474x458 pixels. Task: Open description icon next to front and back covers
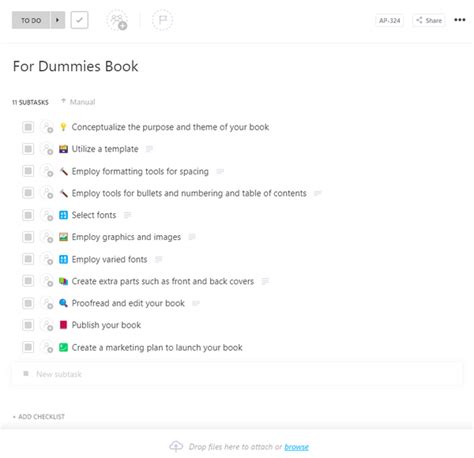(265, 281)
